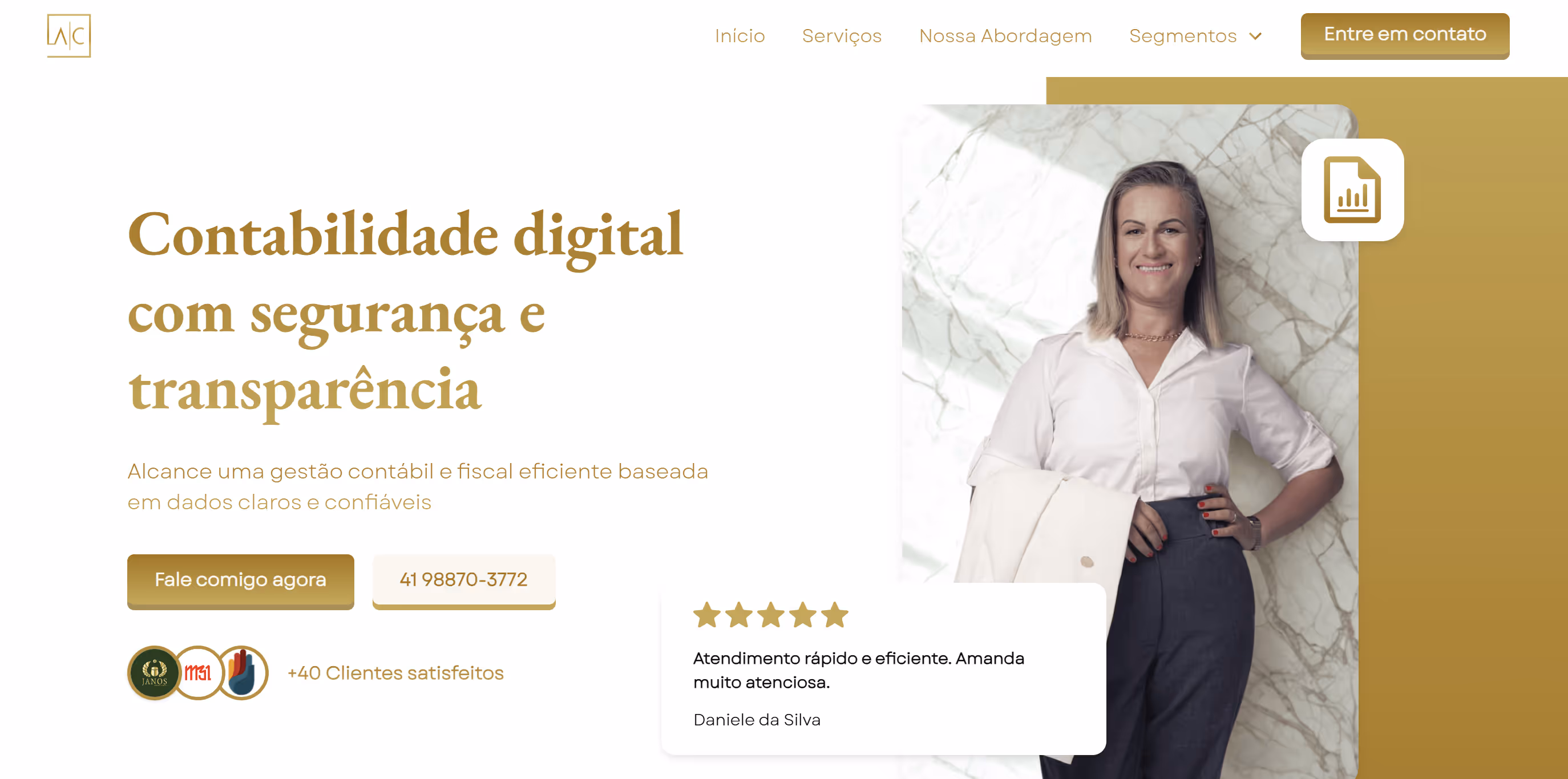Navigate to Nossa Abordagem
Image resolution: width=1568 pixels, height=779 pixels.
coord(1005,36)
